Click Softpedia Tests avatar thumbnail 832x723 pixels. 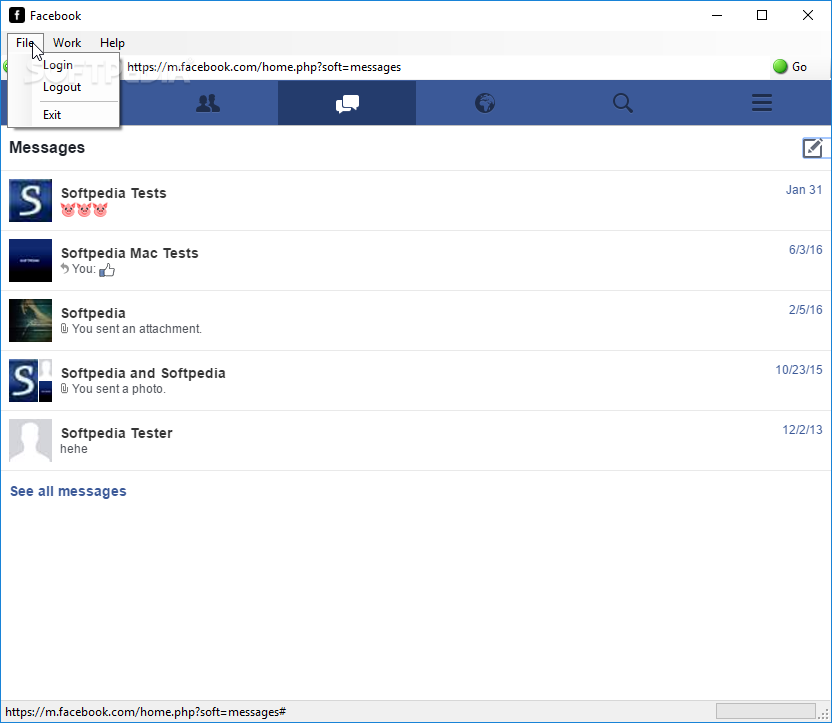(x=30, y=200)
